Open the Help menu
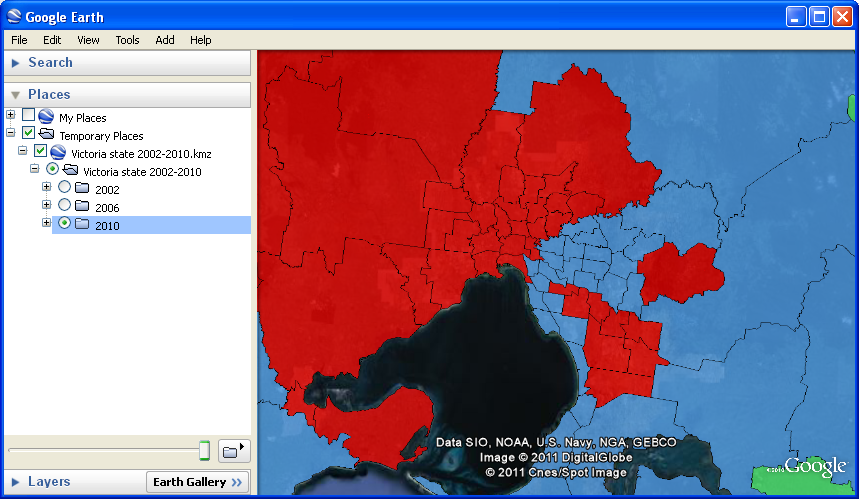 point(201,40)
